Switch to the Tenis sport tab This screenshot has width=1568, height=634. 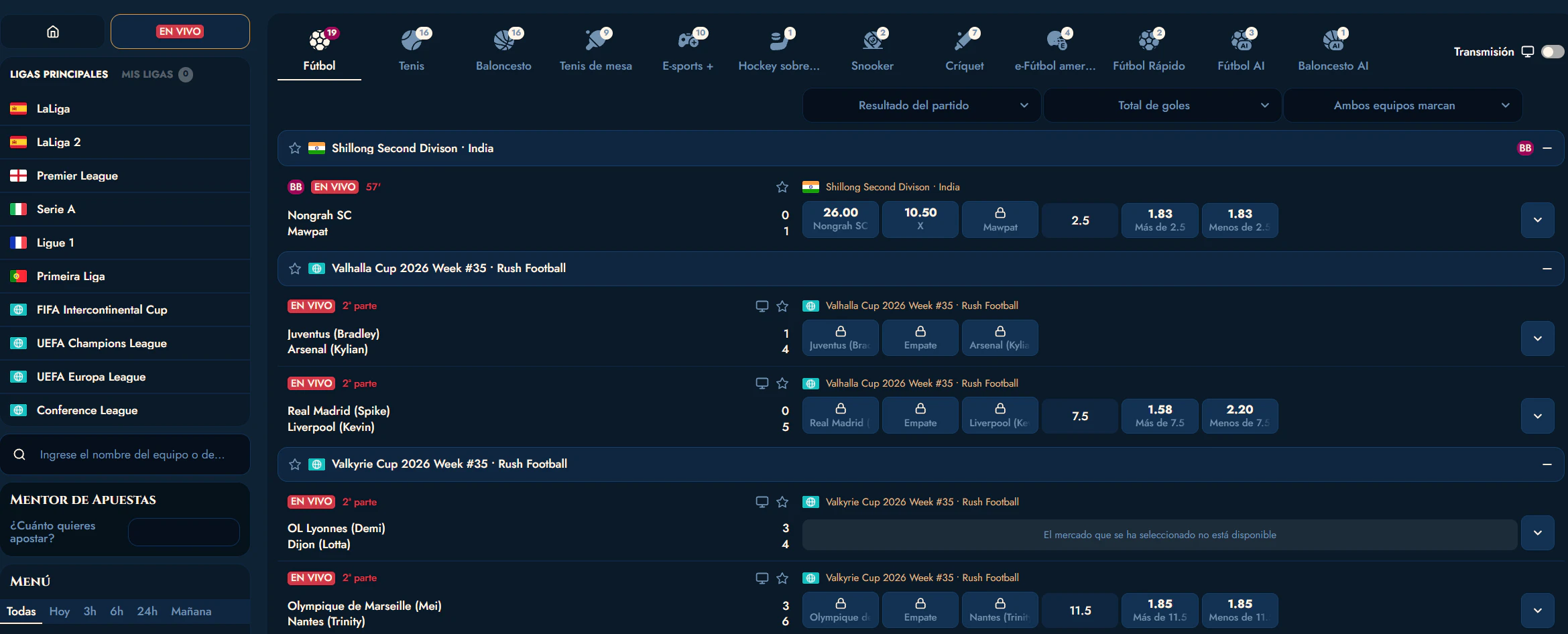click(411, 50)
